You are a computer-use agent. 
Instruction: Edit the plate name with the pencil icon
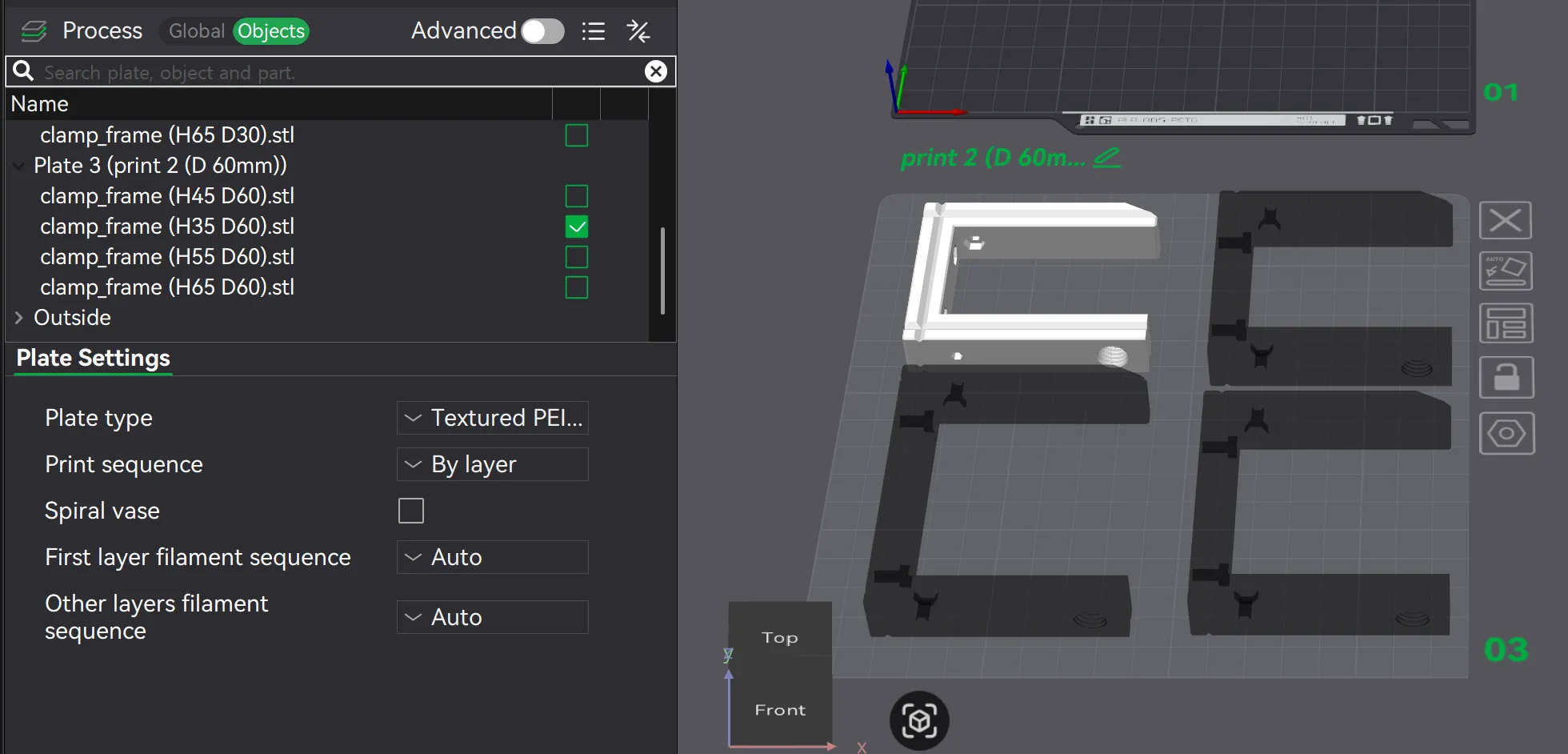tap(1107, 157)
